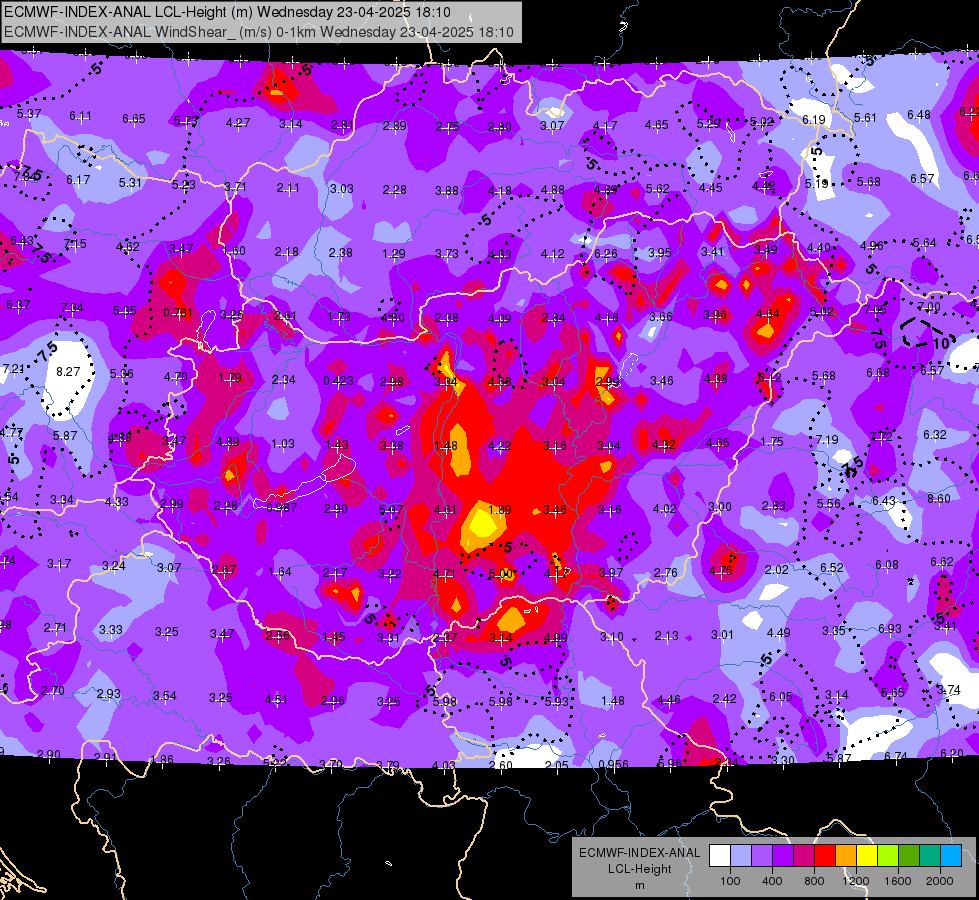Click the 2000 label in the legend
The height and width of the screenshot is (900, 979).
(x=940, y=881)
